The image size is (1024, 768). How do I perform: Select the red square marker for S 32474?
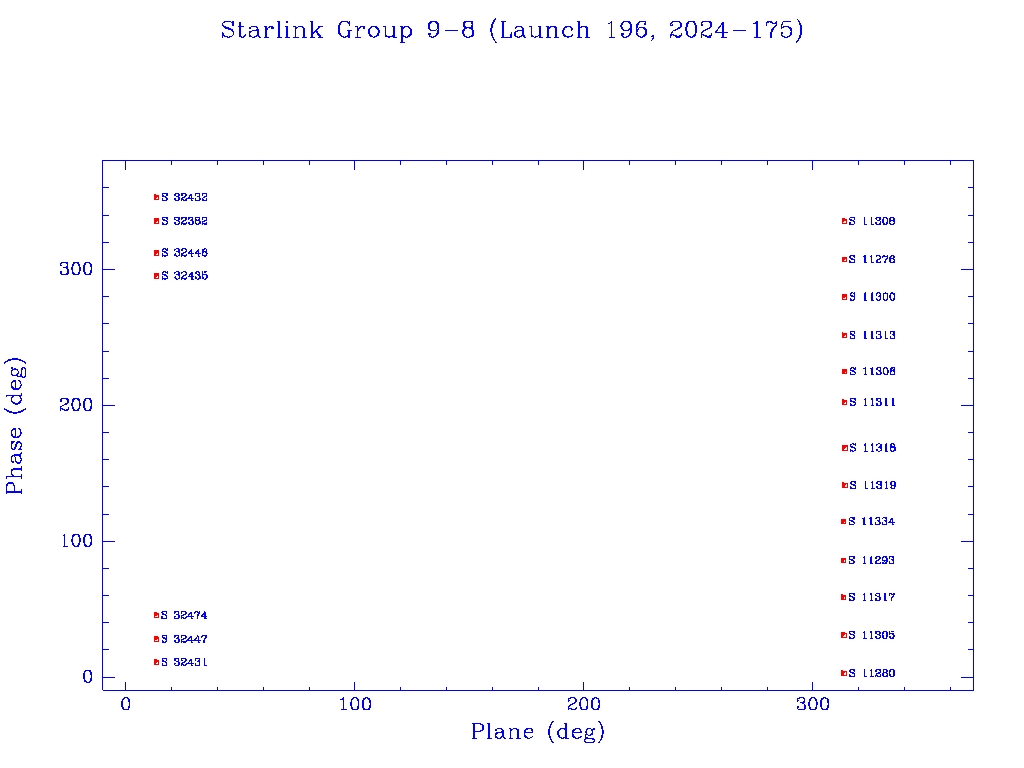pyautogui.click(x=157, y=615)
